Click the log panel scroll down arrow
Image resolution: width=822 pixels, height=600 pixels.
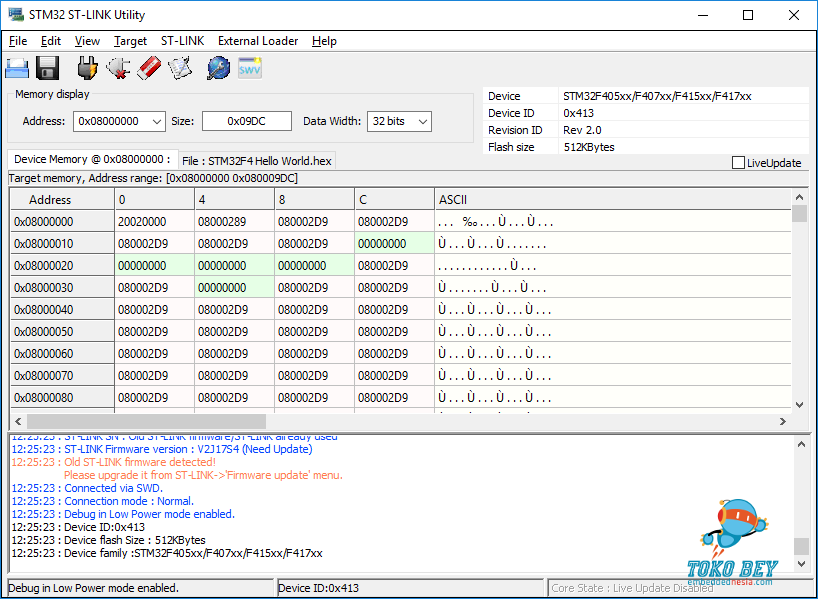coord(801,564)
